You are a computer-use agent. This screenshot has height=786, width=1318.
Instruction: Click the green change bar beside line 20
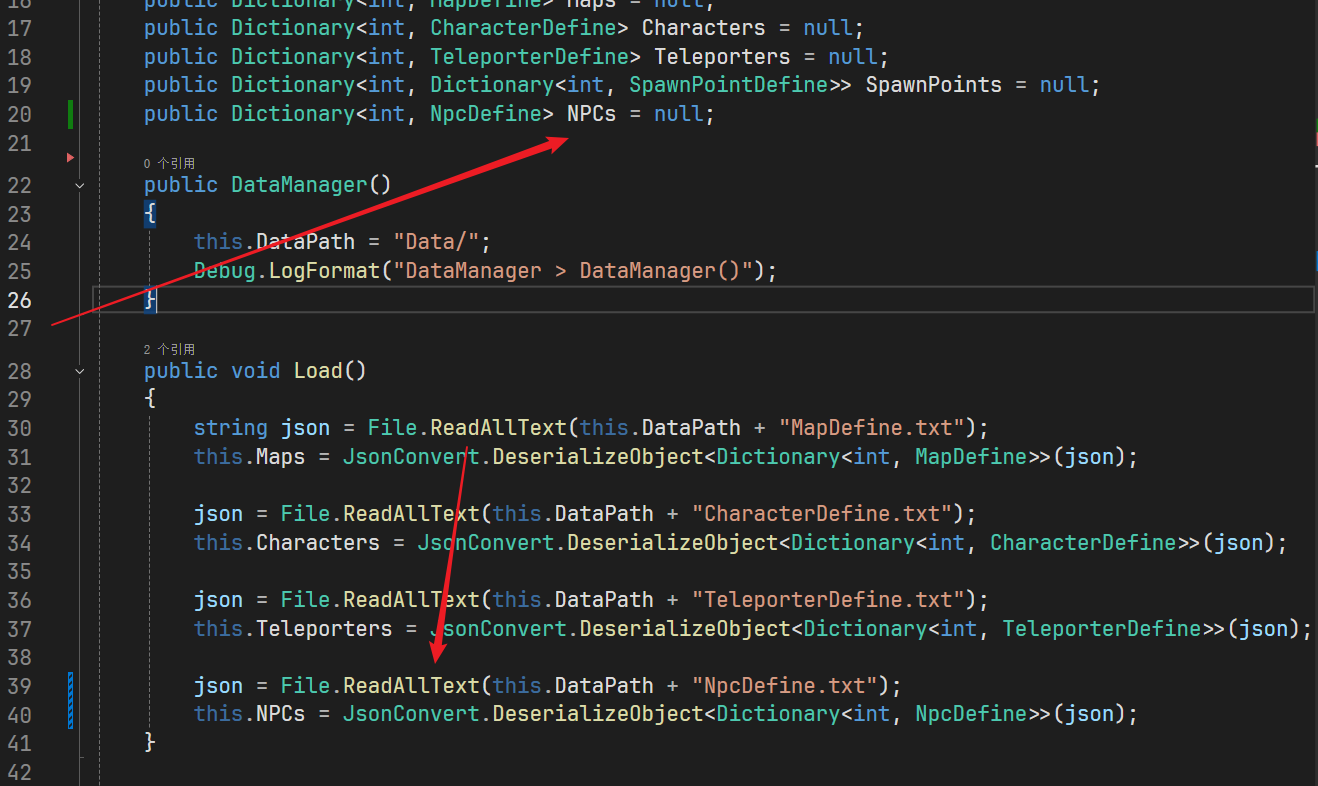[x=71, y=114]
